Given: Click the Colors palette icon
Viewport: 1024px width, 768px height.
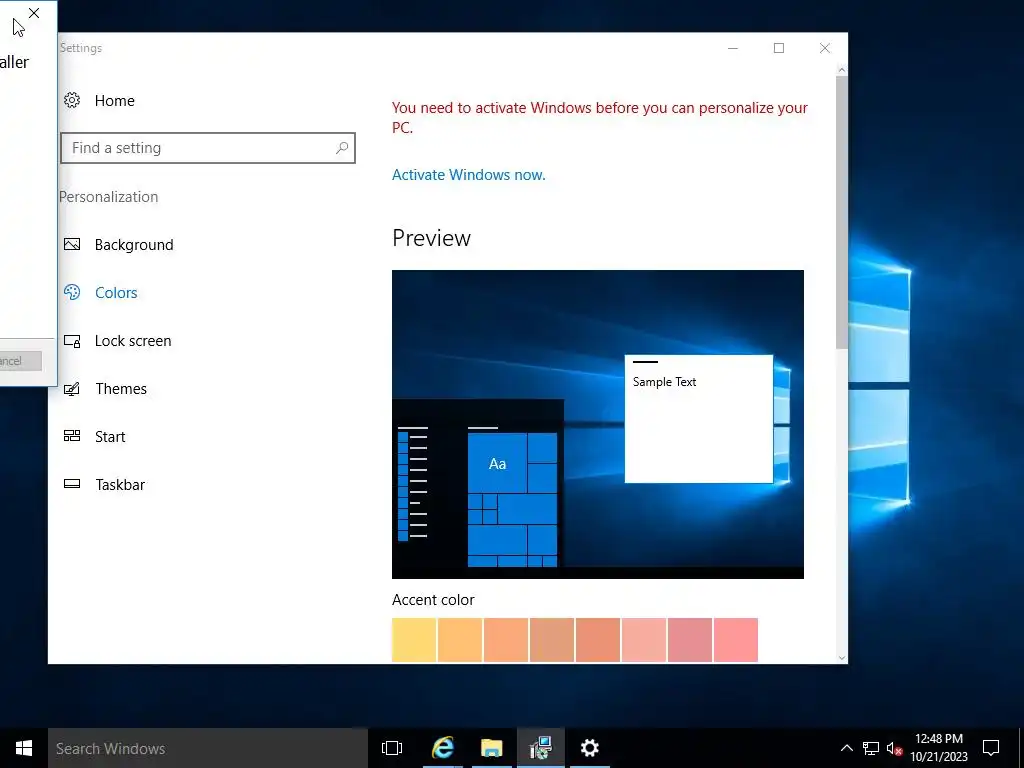Looking at the screenshot, I should click(x=72, y=292).
